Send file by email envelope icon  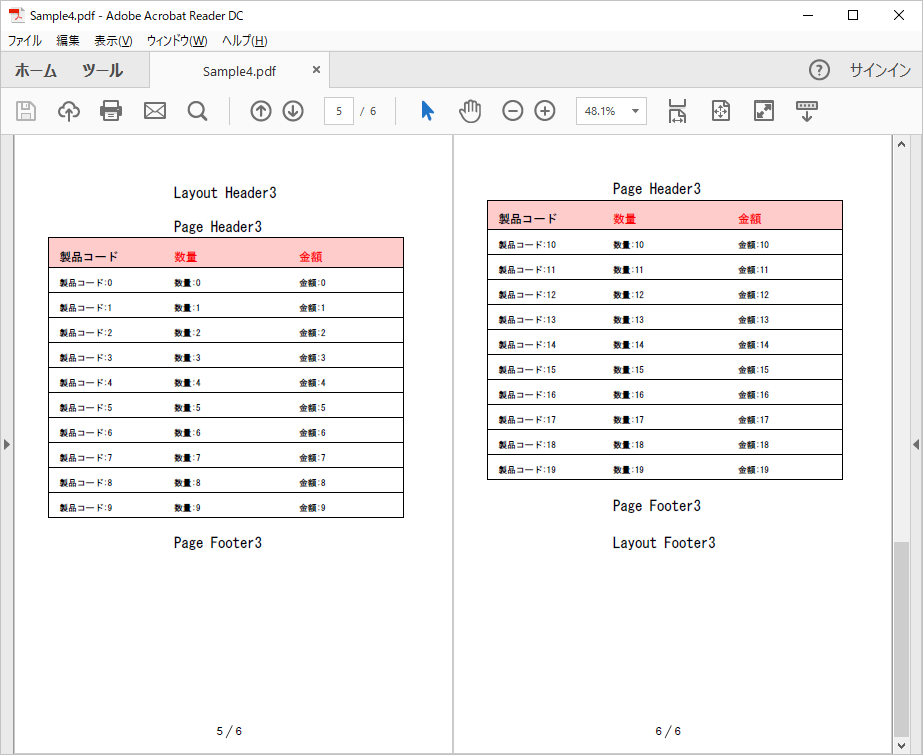155,111
